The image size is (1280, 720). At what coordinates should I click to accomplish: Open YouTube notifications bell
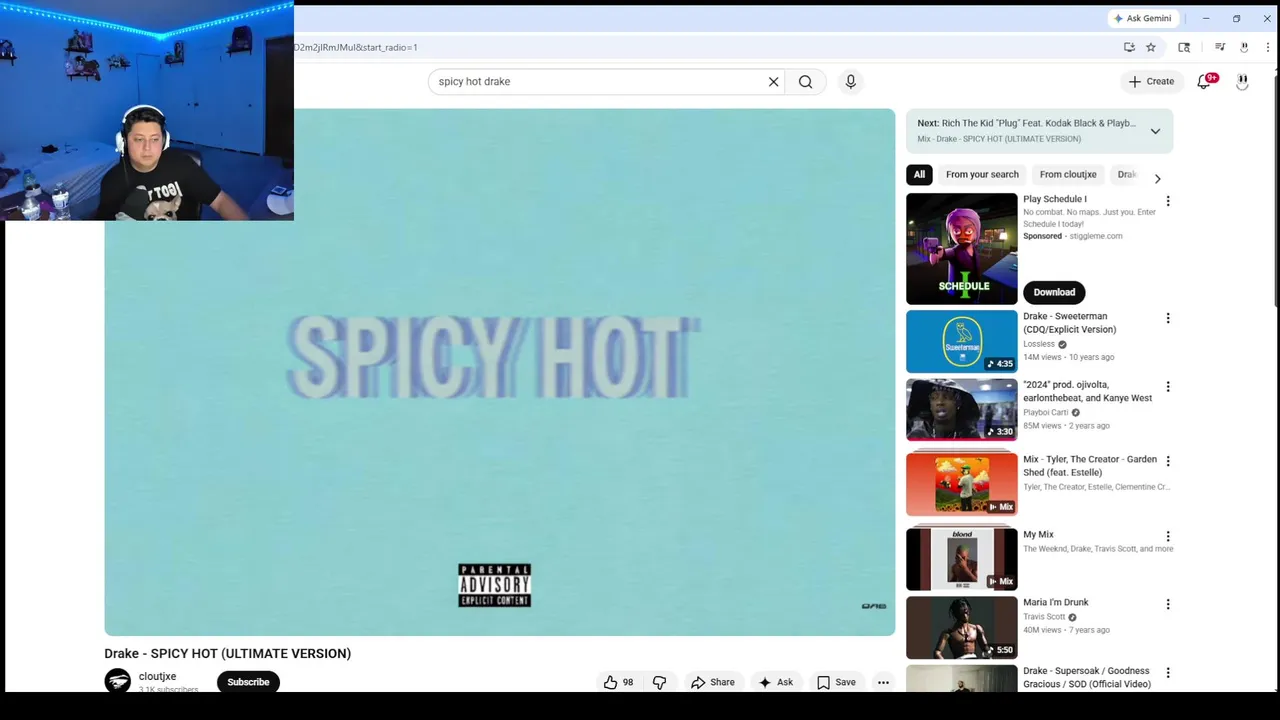point(1204,82)
